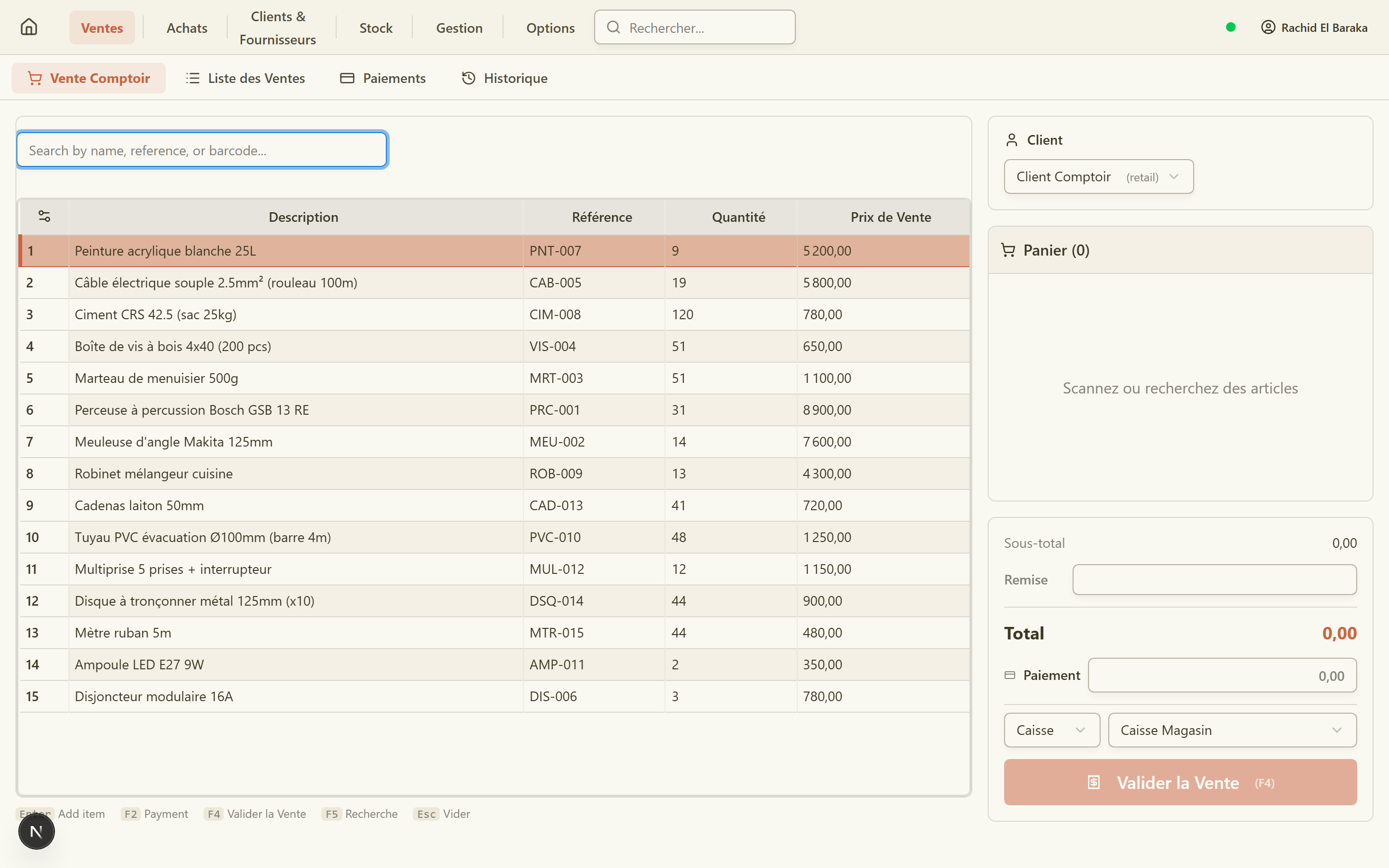Click price cell 7 600,00
Image resolution: width=1389 pixels, height=868 pixels.
884,442
